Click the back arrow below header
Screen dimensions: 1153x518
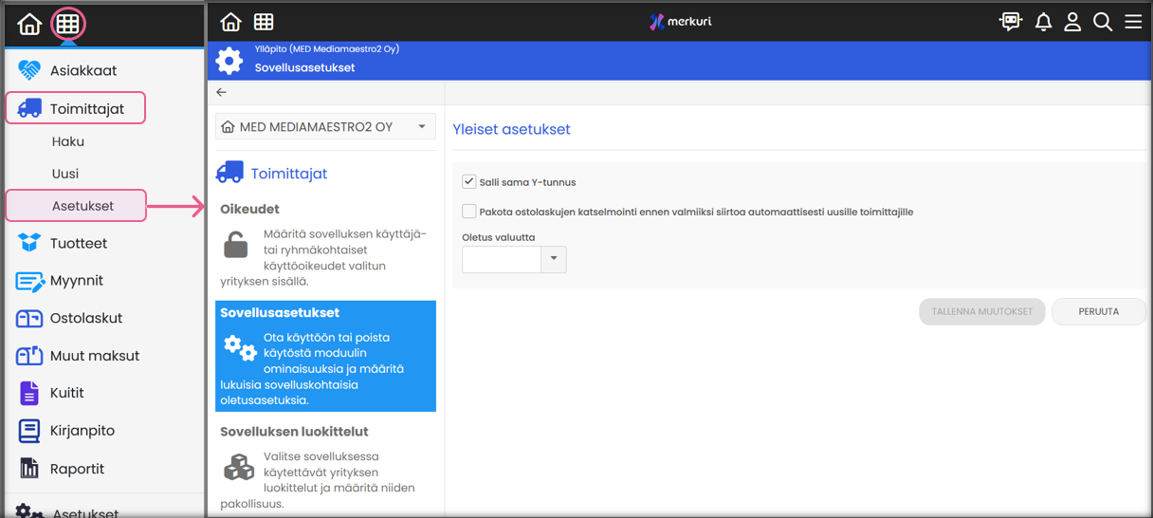[x=222, y=92]
